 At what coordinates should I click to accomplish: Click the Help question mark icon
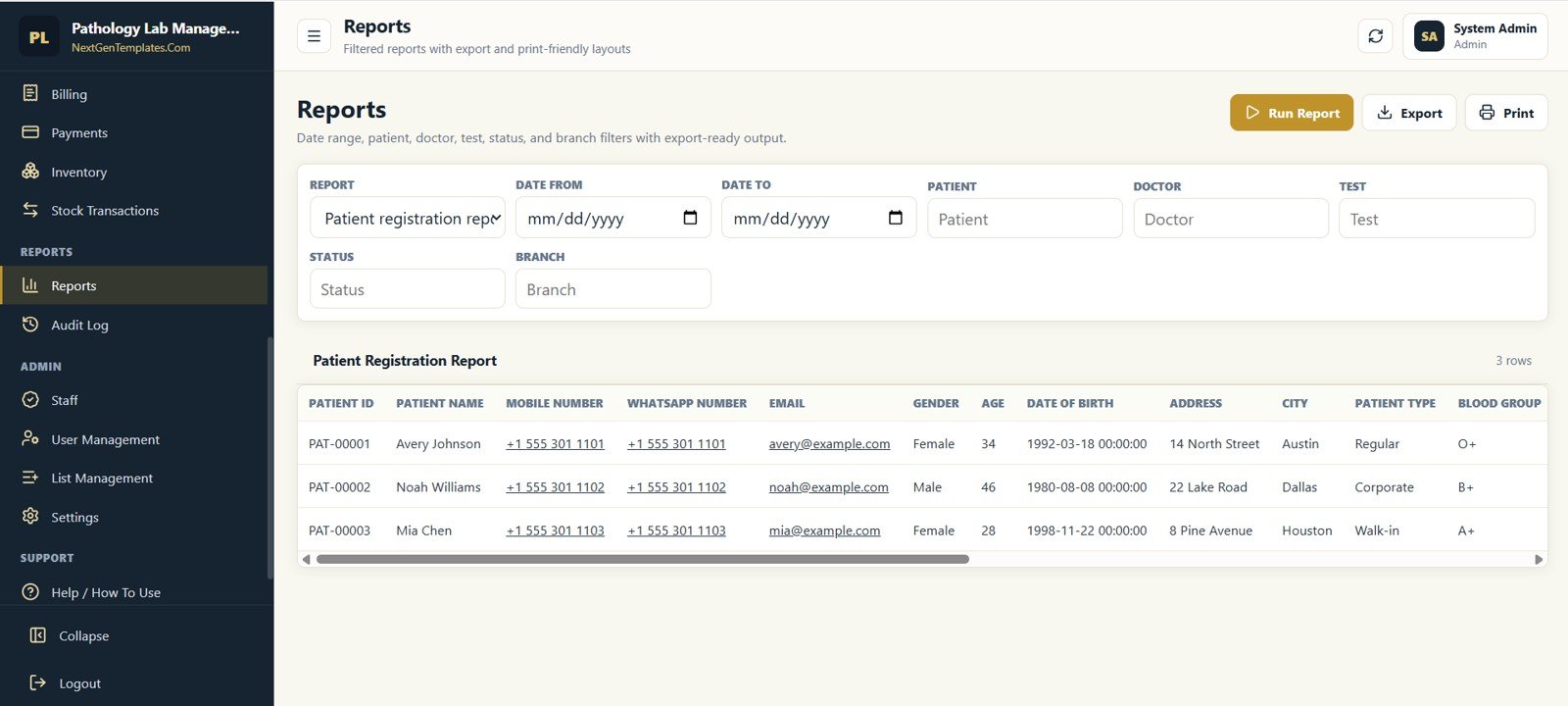click(x=30, y=592)
